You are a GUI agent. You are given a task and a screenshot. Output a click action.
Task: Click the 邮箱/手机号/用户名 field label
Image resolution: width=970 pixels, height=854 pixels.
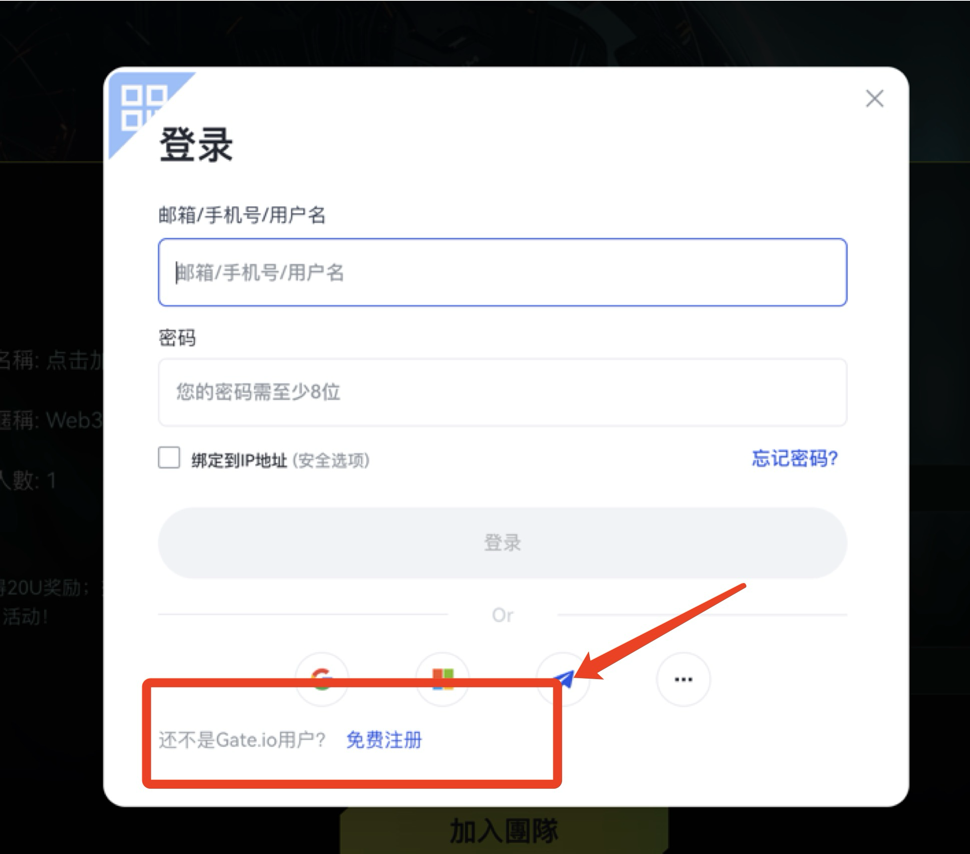click(242, 215)
